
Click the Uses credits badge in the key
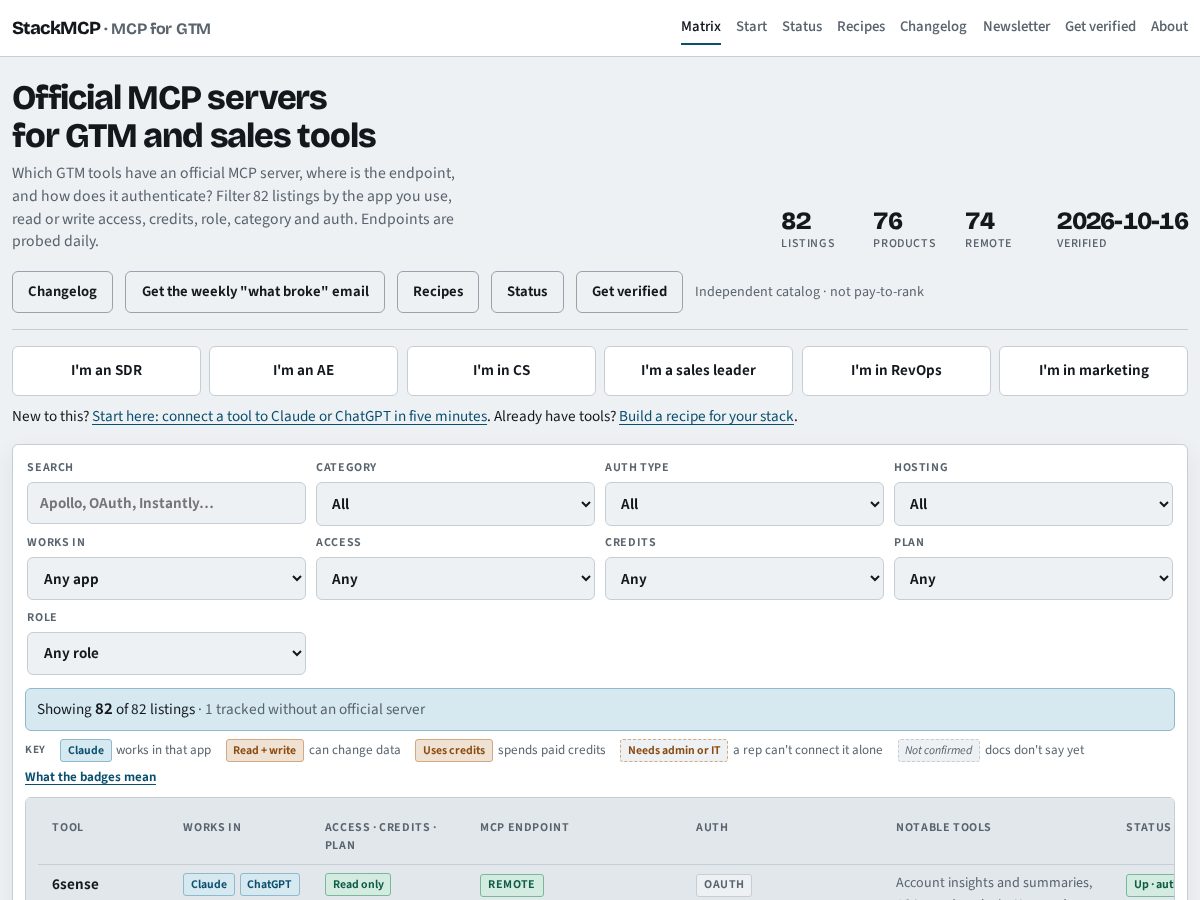[454, 750]
